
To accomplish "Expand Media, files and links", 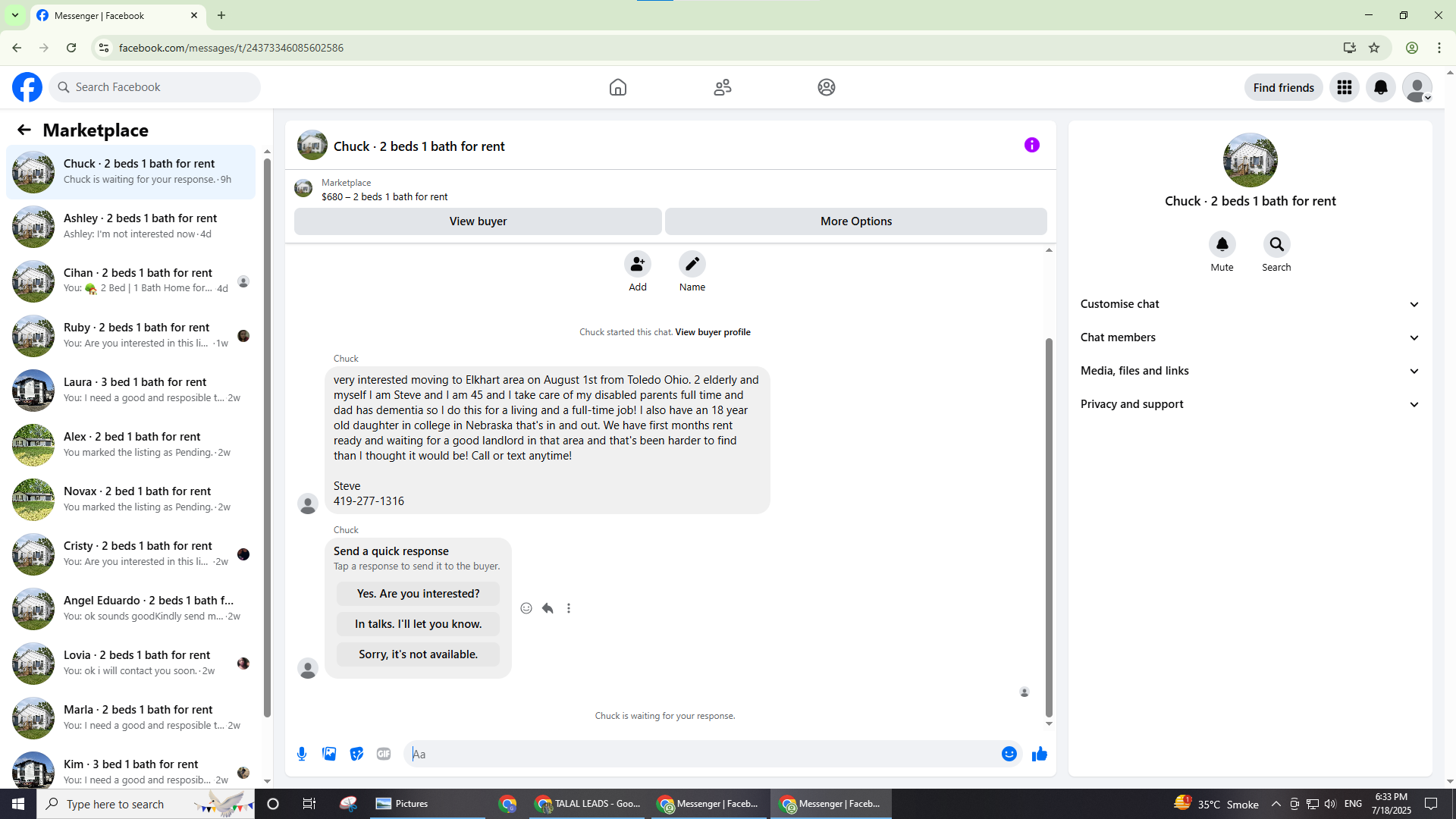I will point(1250,371).
